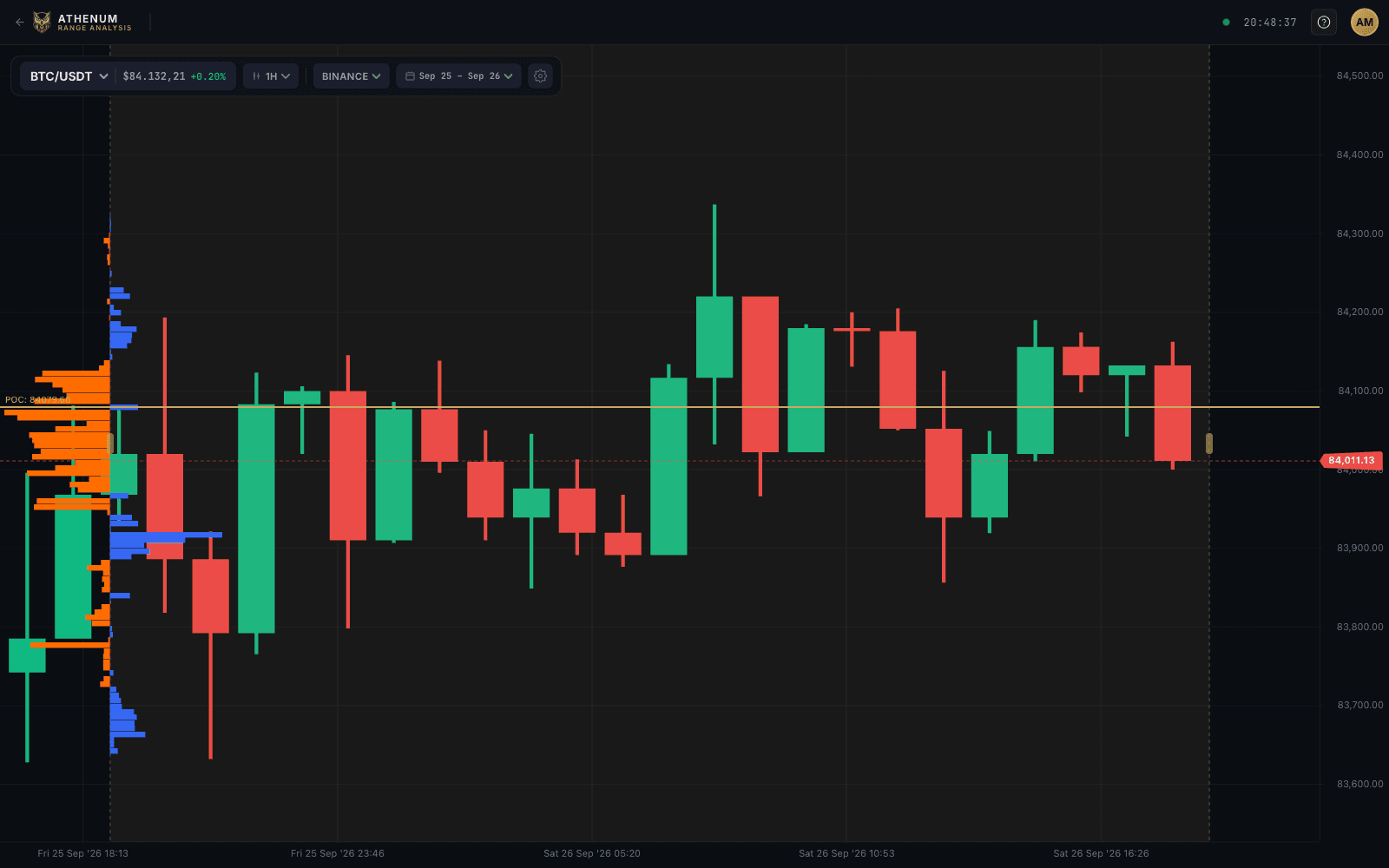This screenshot has height=868, width=1389.
Task: Click the red 84,011.13 current price tag
Action: point(1351,460)
